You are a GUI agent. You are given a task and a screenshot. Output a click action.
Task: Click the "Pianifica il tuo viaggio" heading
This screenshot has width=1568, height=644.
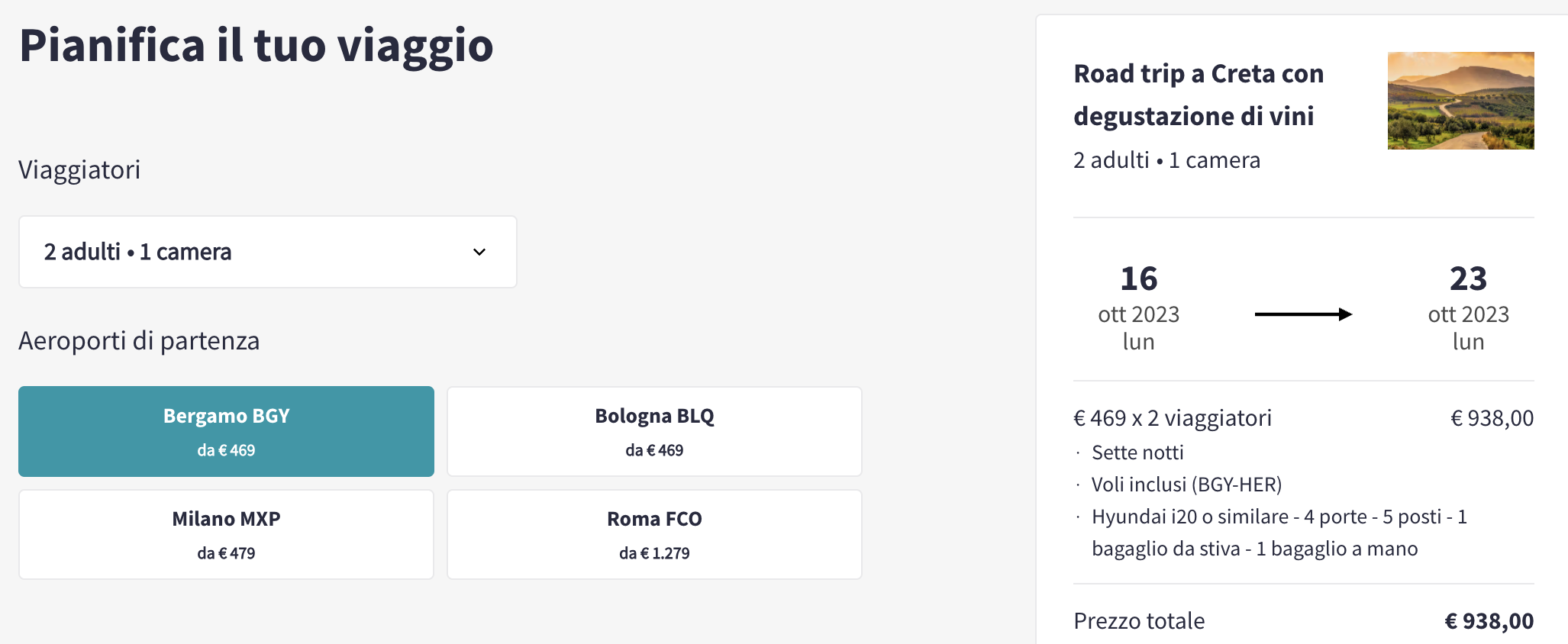coord(256,45)
